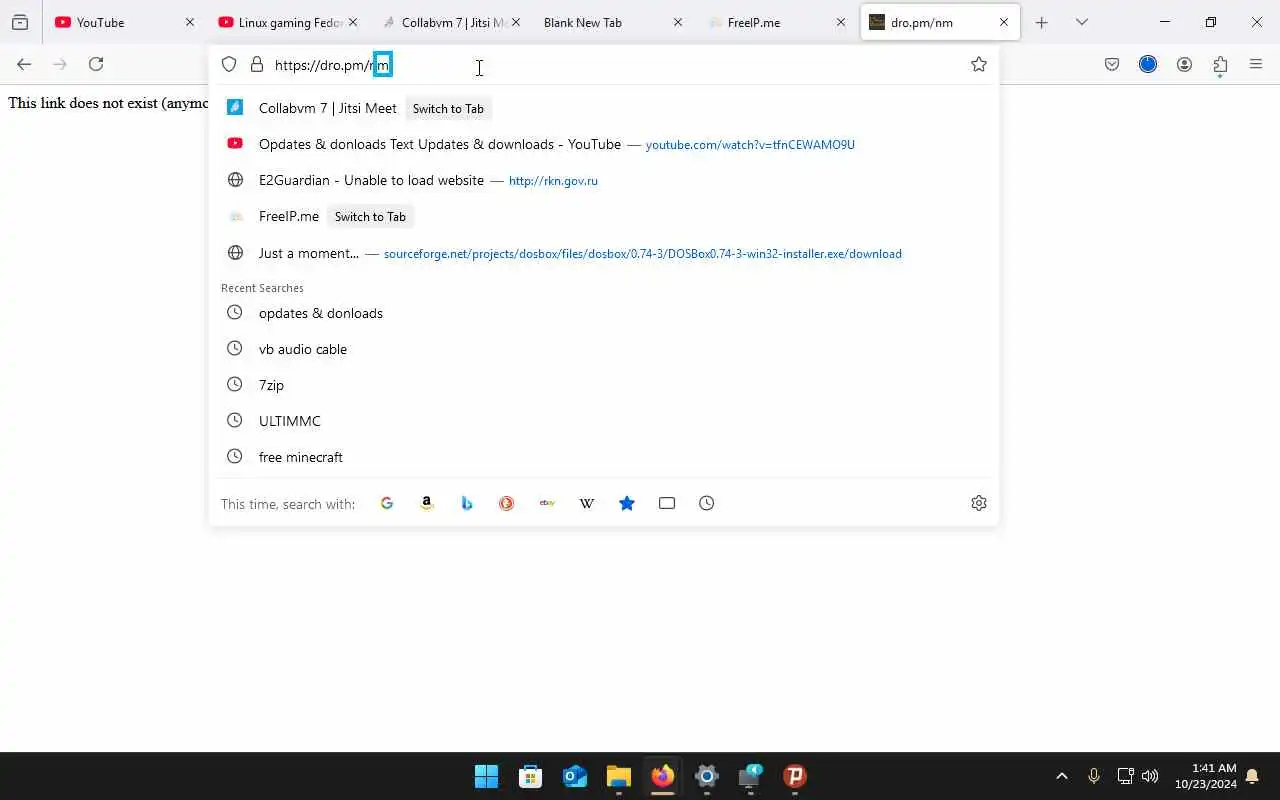Reload the current page
This screenshot has width=1280, height=800.
96,64
